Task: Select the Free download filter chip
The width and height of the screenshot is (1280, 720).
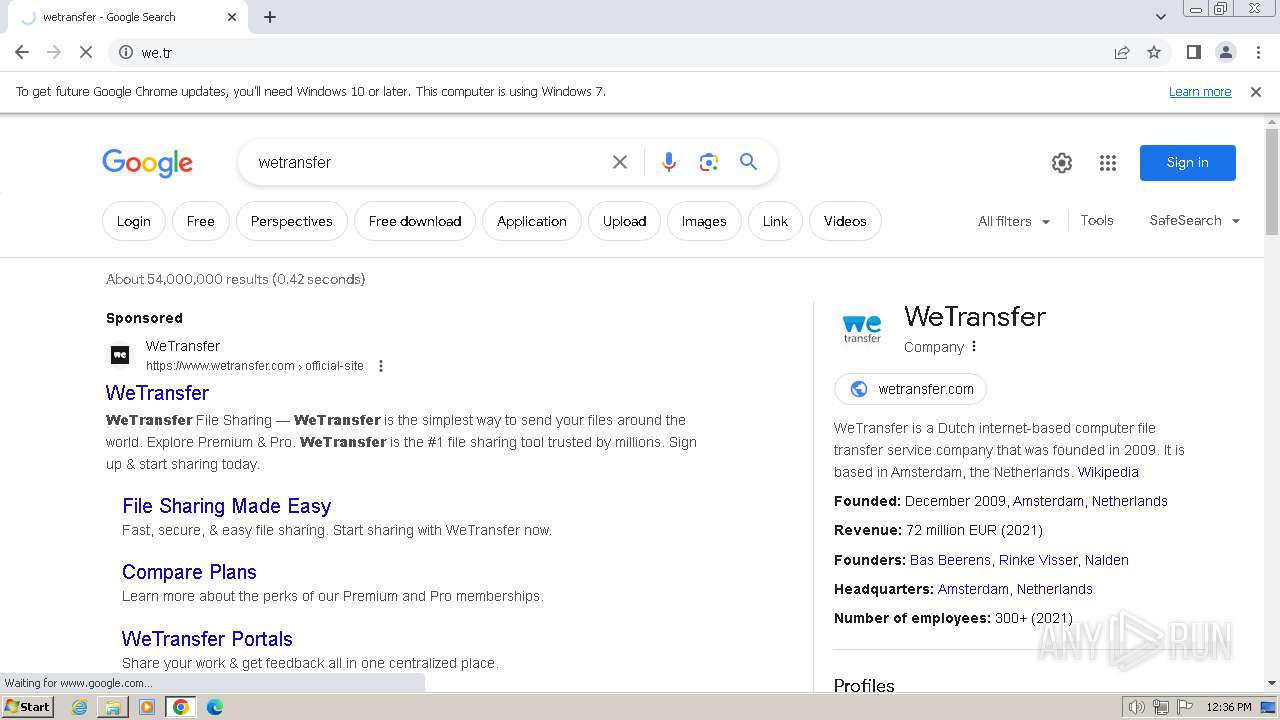Action: 415,221
